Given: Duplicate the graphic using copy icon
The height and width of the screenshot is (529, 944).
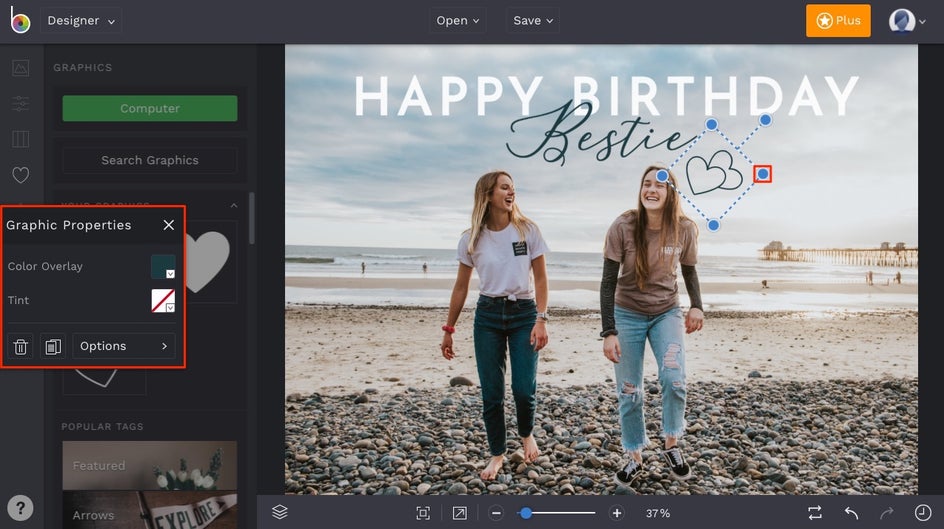Looking at the screenshot, I should click(53, 346).
